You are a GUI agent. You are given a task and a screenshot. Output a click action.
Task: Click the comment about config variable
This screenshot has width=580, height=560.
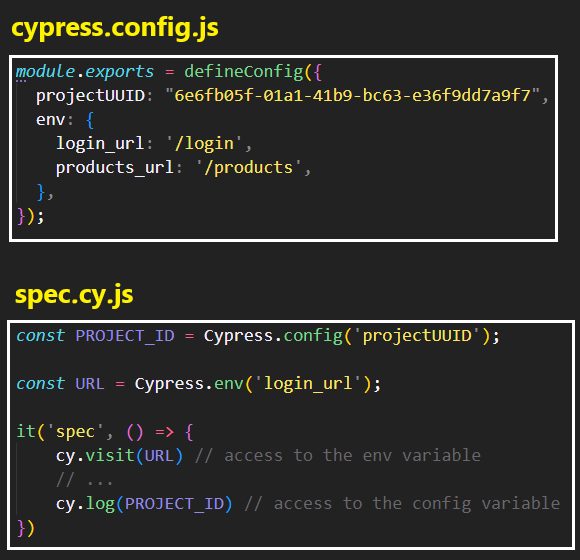402,504
